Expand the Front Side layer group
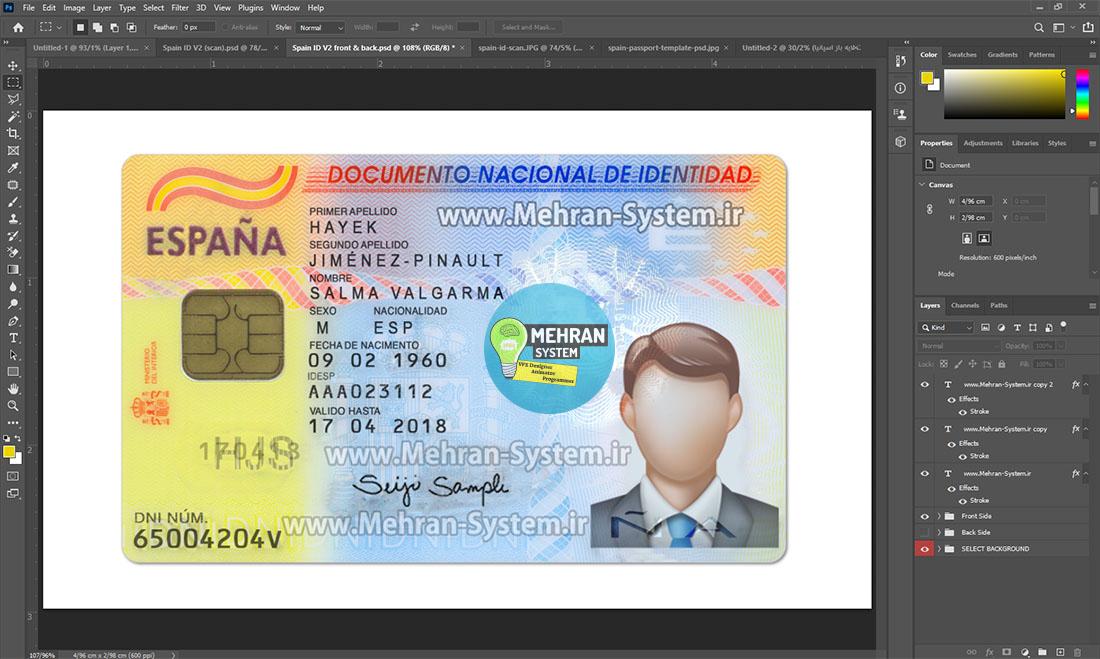Viewport: 1100px width, 659px height. tap(938, 515)
